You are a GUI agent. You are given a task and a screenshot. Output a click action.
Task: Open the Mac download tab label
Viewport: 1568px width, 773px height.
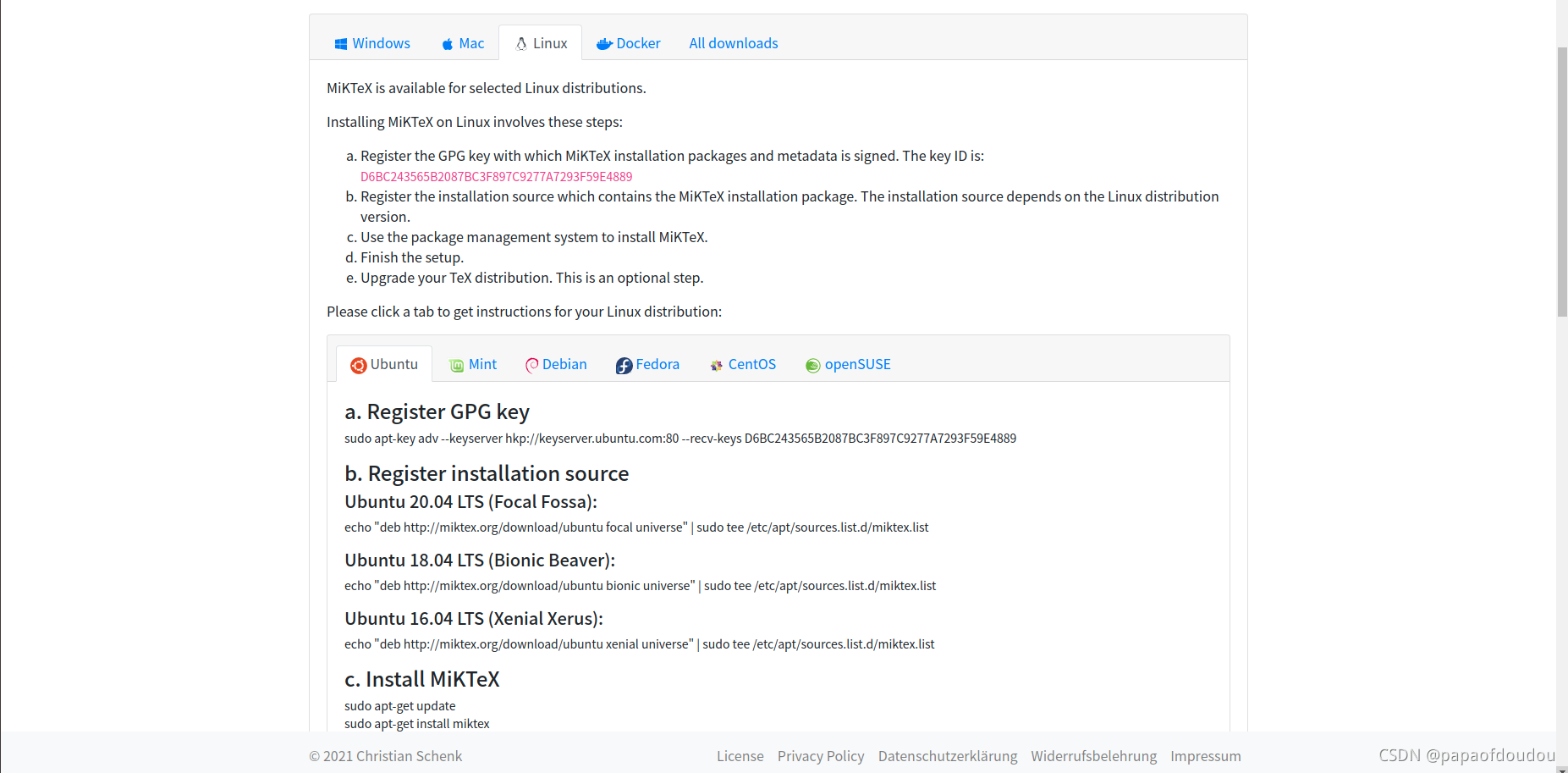[x=472, y=43]
